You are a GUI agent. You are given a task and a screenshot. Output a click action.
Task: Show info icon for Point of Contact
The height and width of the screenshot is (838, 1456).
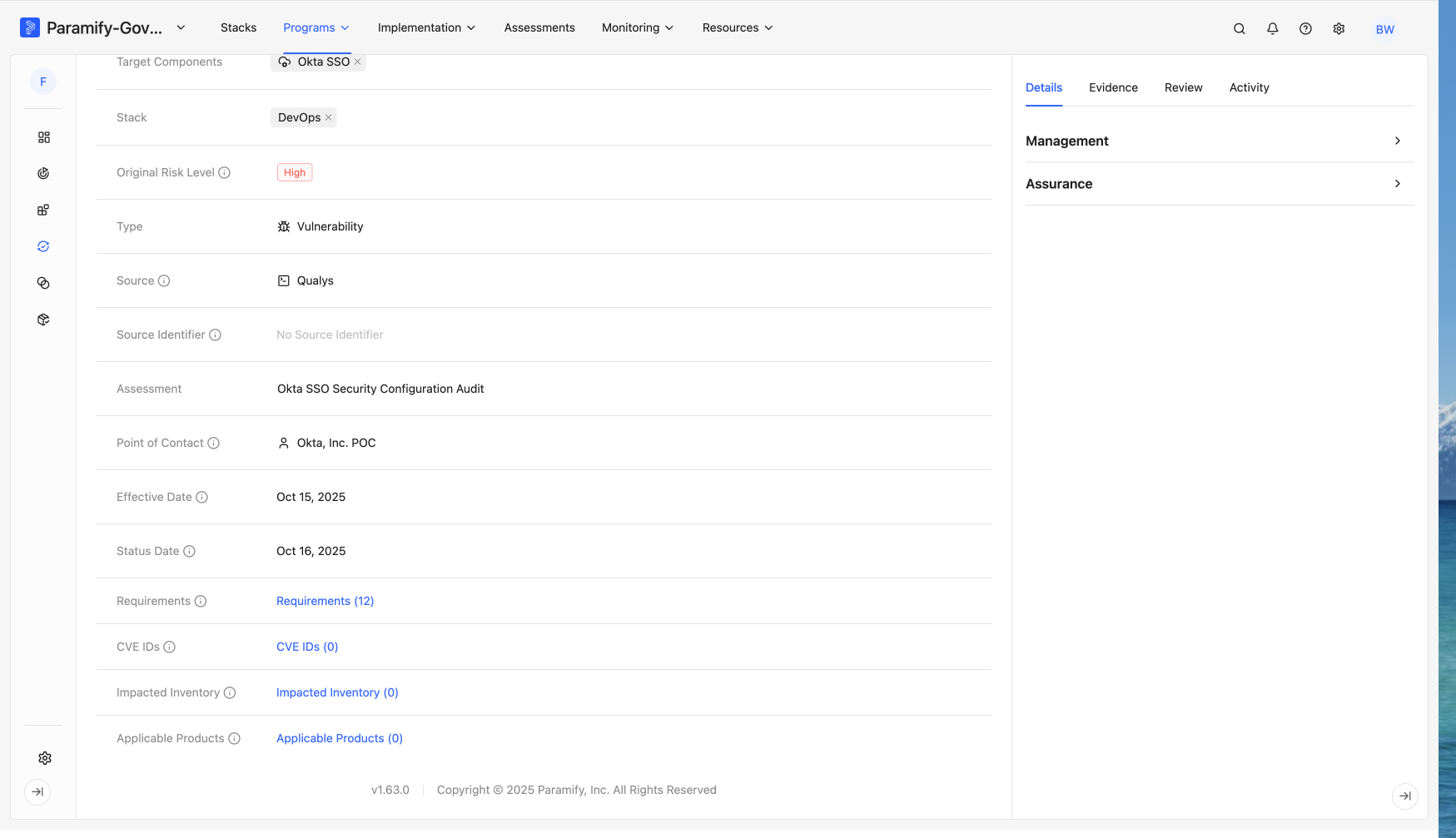click(213, 443)
